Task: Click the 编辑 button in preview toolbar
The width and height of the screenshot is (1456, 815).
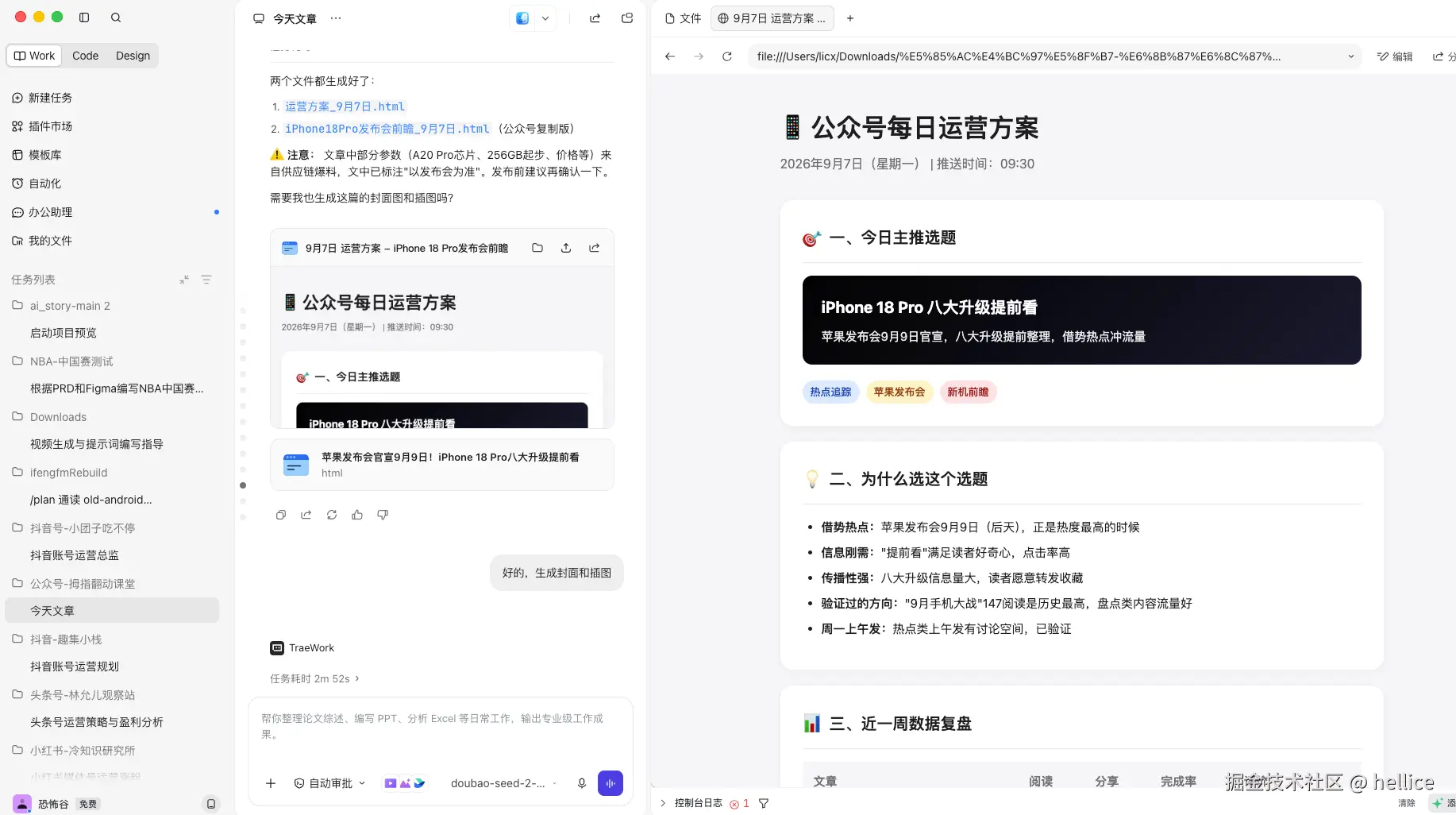Action: click(1395, 56)
